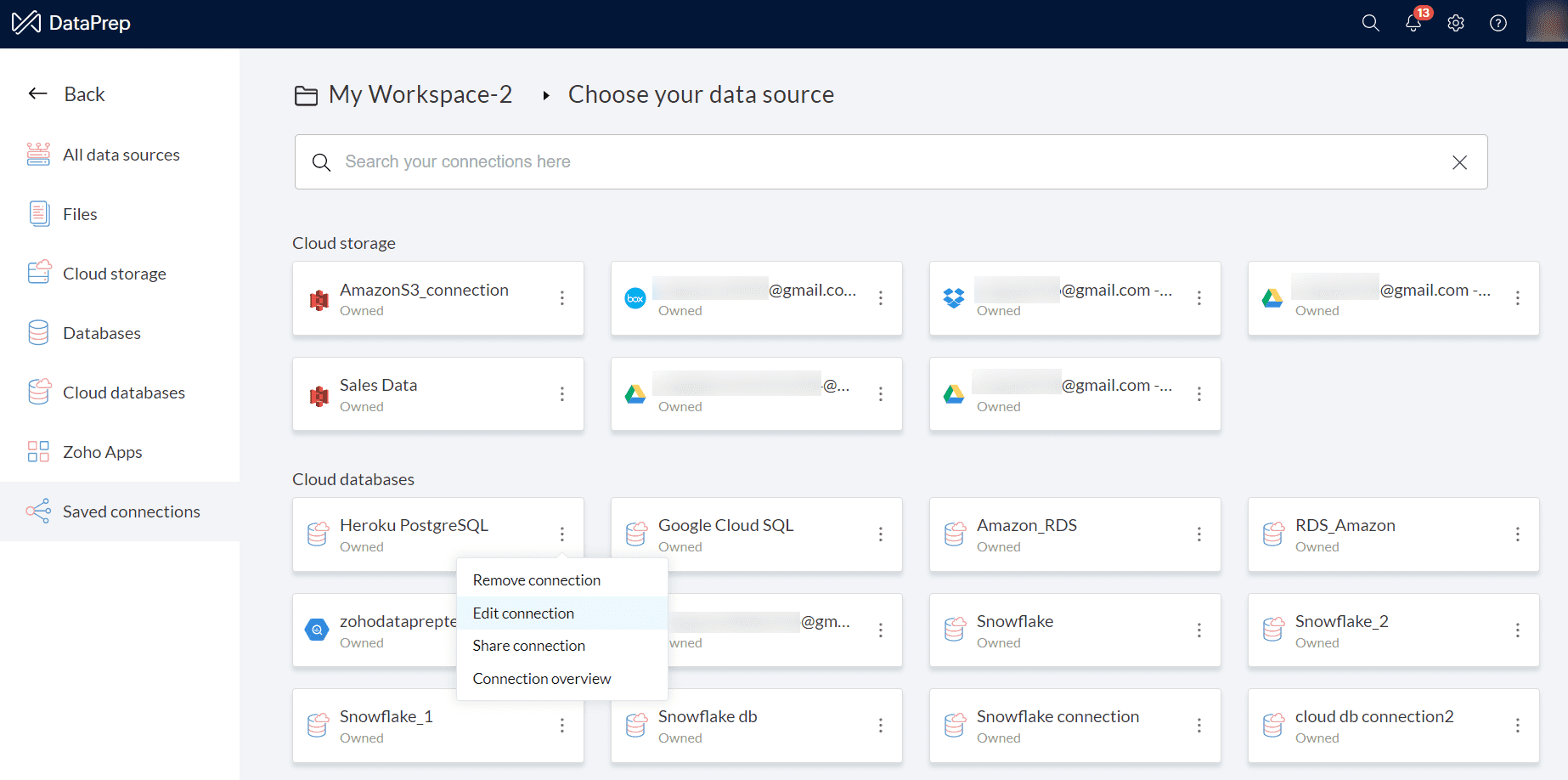Open the user profile avatar

[x=1546, y=21]
